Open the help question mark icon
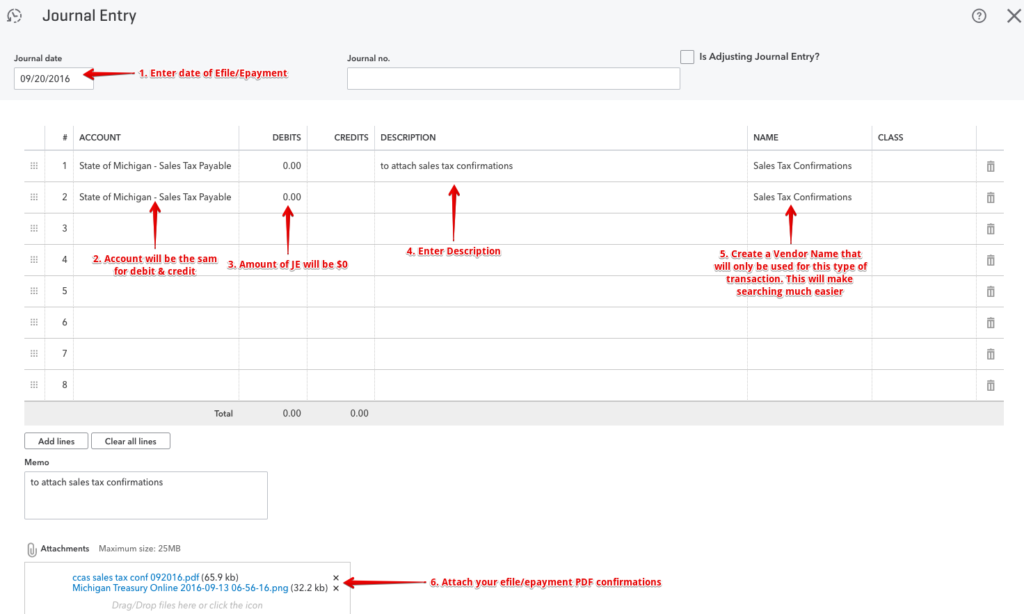 click(979, 16)
